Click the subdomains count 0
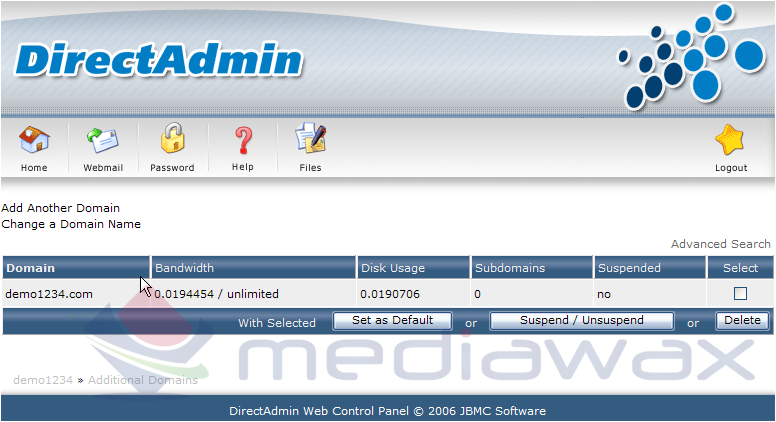 coord(477,294)
